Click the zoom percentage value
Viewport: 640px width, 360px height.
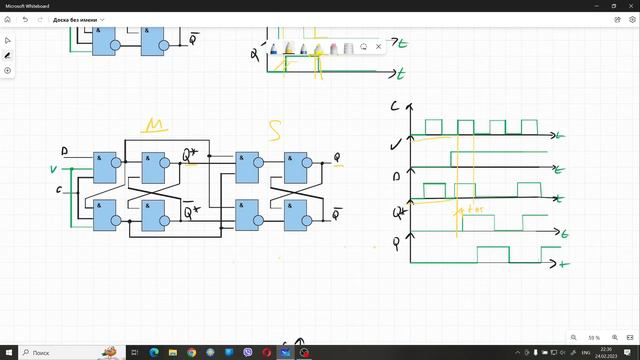click(x=594, y=338)
